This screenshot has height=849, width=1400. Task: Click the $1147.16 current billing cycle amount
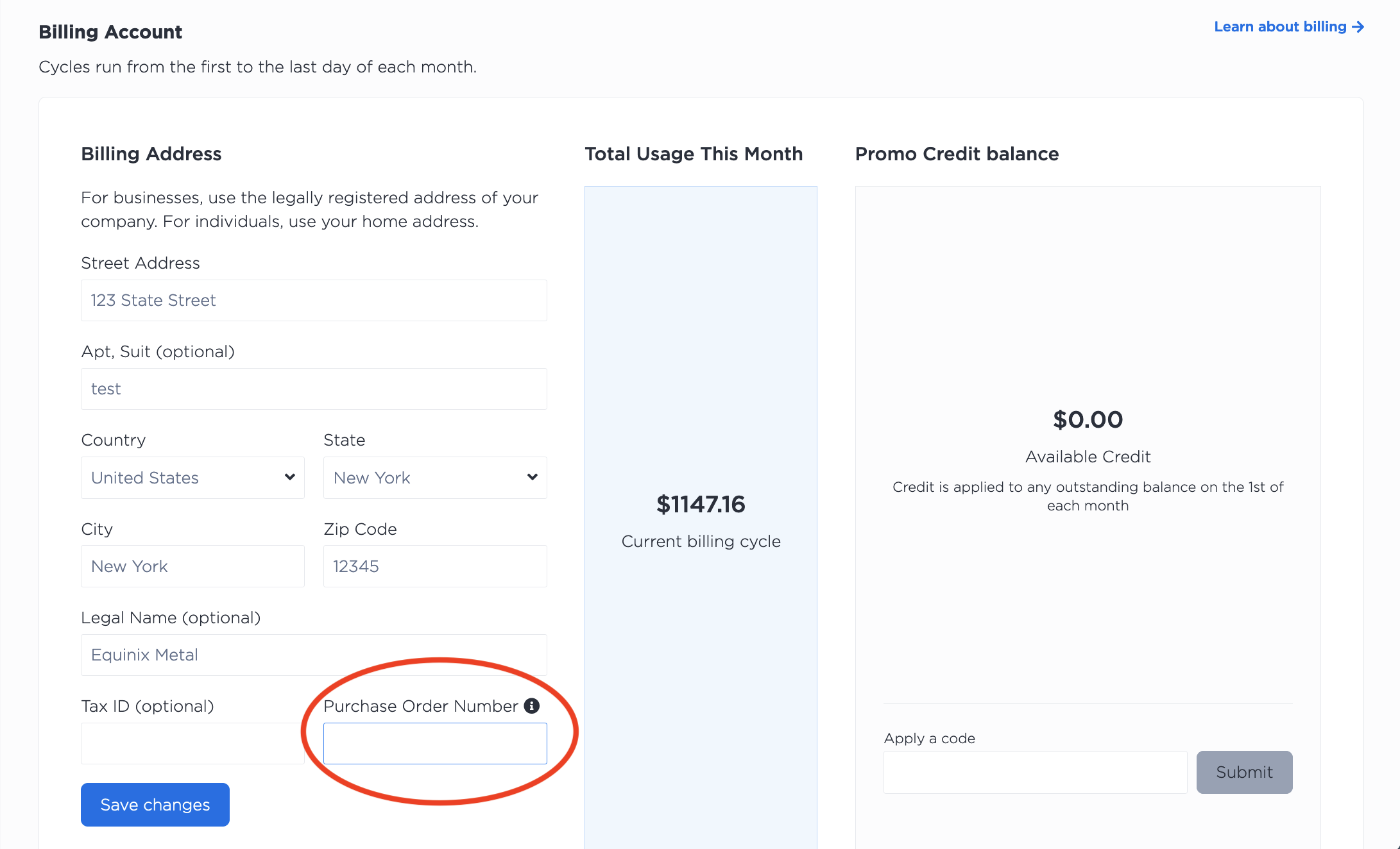tap(701, 505)
